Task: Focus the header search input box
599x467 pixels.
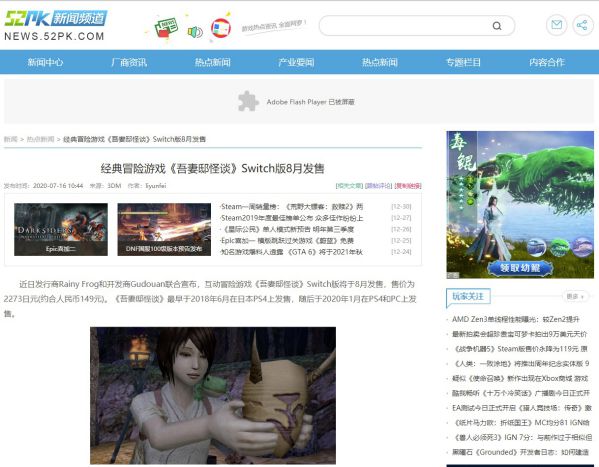Action: (416, 26)
